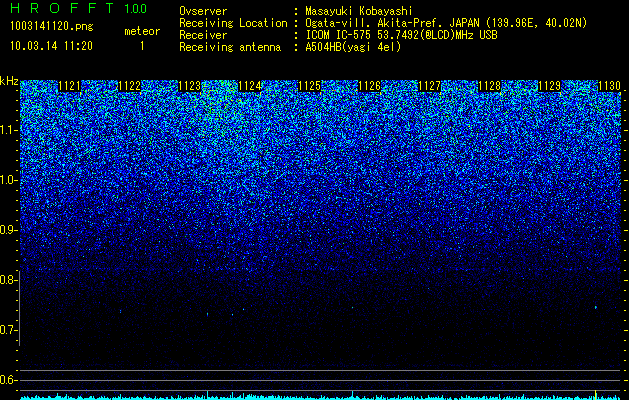The width and height of the screenshot is (629, 400).
Task: Click the file name 1003141120.png
Action: 52,27
